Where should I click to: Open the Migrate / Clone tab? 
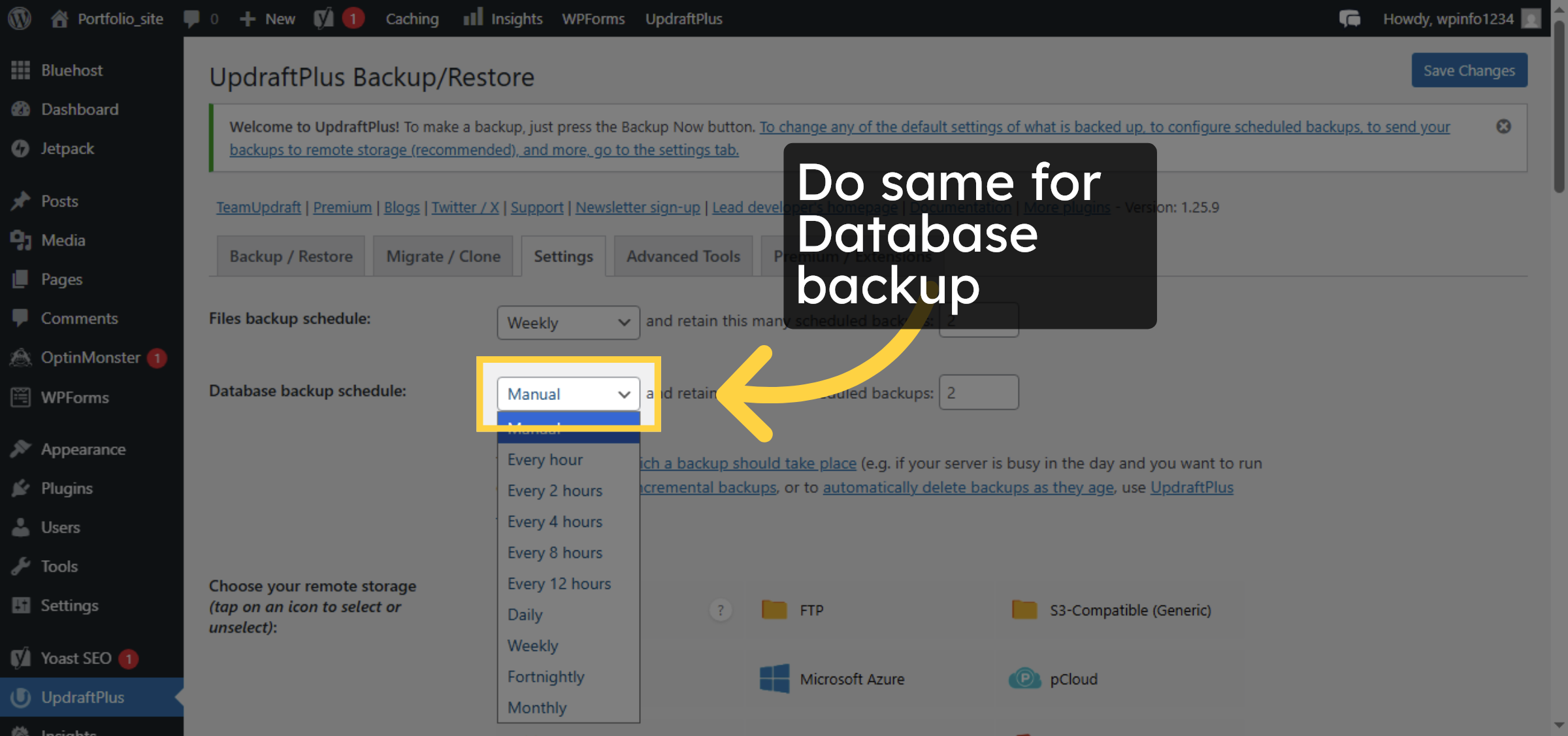(x=442, y=256)
